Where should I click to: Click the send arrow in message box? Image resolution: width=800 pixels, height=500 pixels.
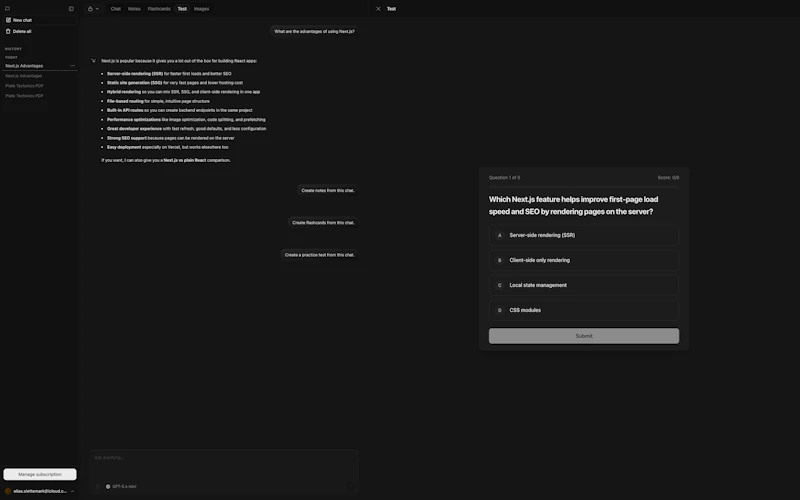click(350, 486)
